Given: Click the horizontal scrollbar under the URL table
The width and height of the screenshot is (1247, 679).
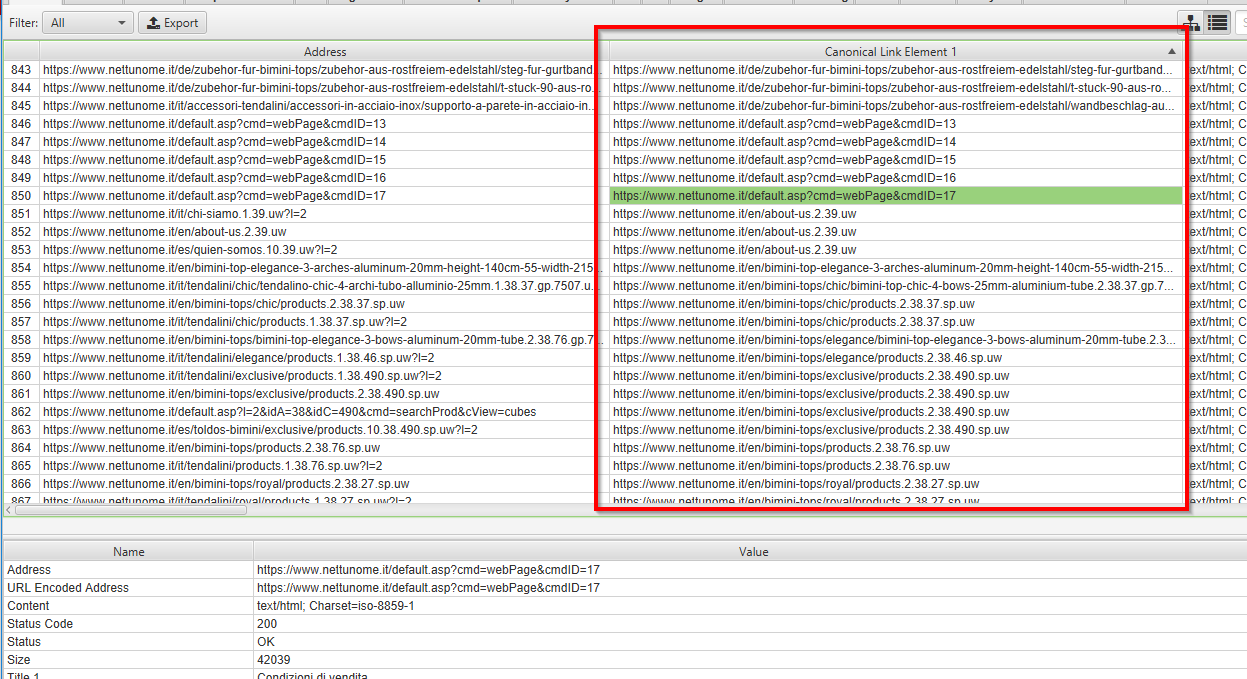Looking at the screenshot, I should click(130, 510).
